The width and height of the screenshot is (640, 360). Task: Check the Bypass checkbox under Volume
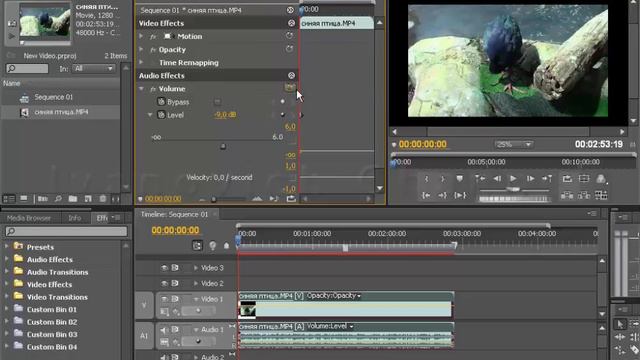click(217, 102)
